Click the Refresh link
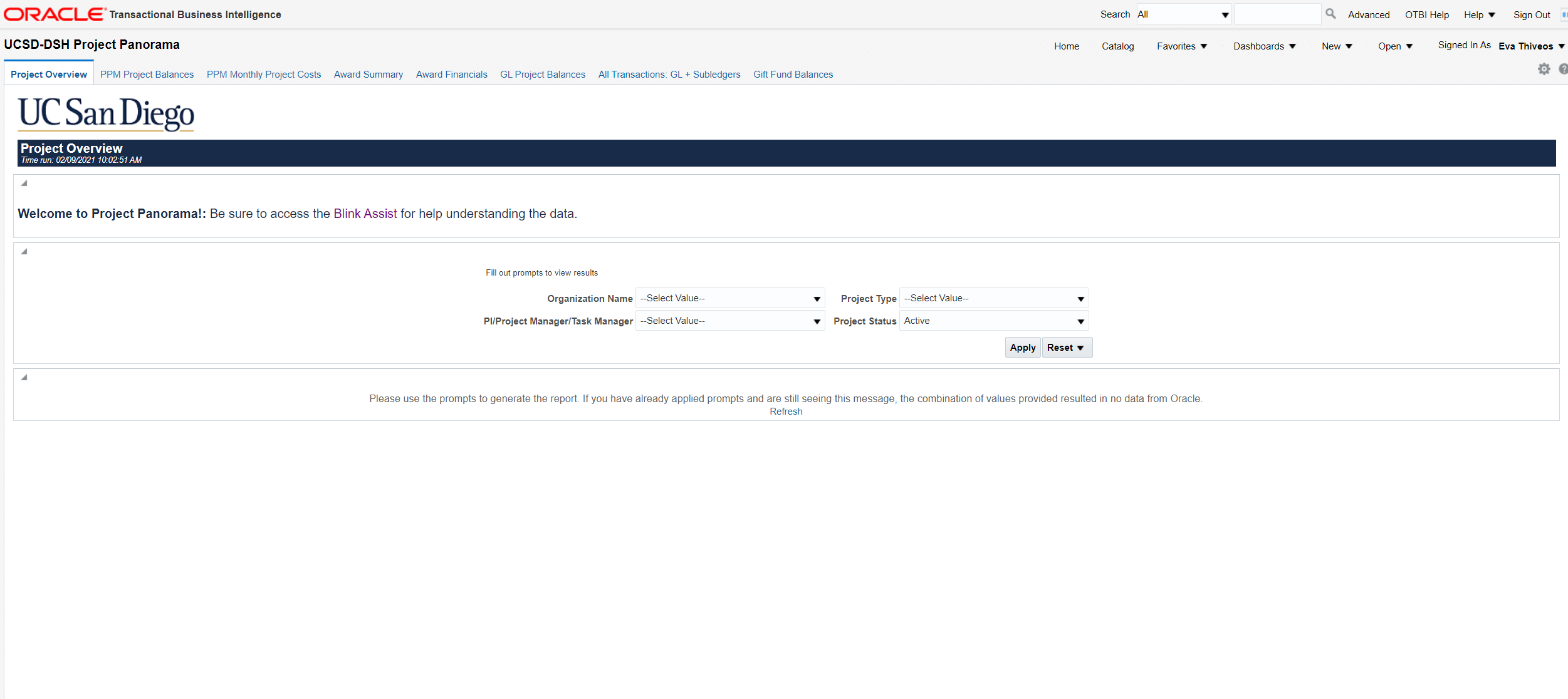The image size is (1568, 699). [785, 412]
